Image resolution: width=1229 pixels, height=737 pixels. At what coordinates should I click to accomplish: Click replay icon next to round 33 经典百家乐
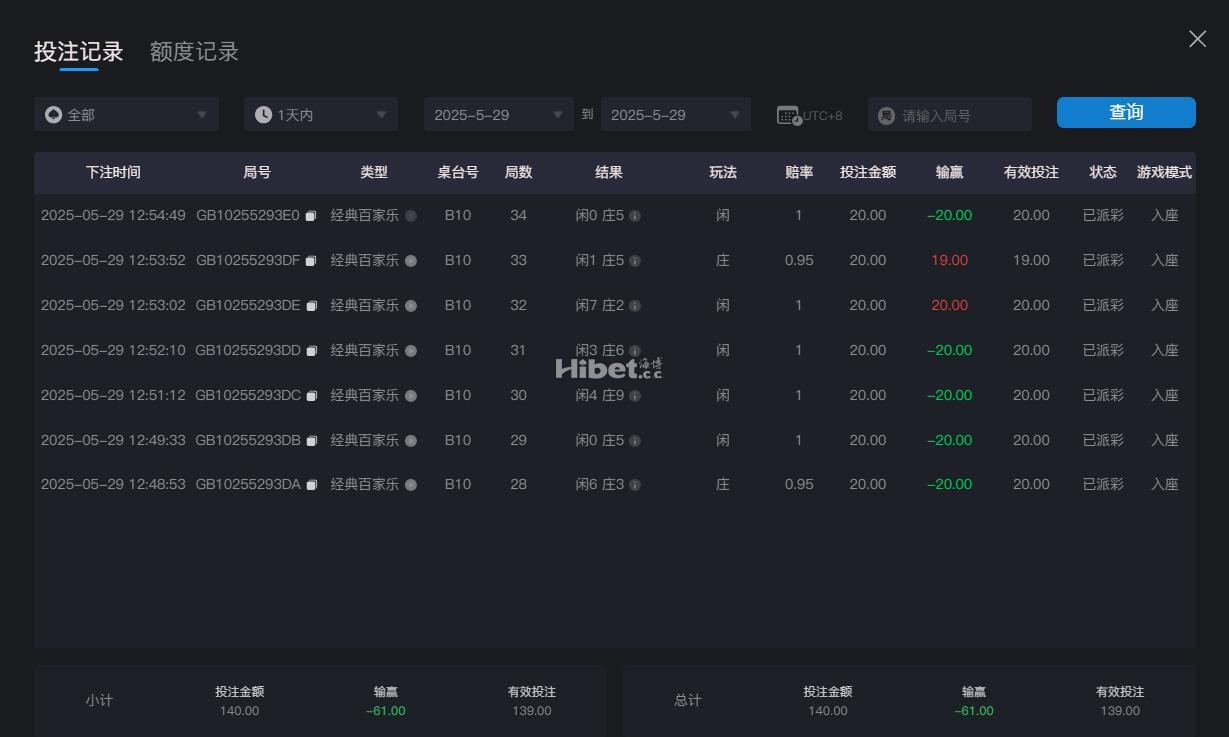(x=411, y=261)
